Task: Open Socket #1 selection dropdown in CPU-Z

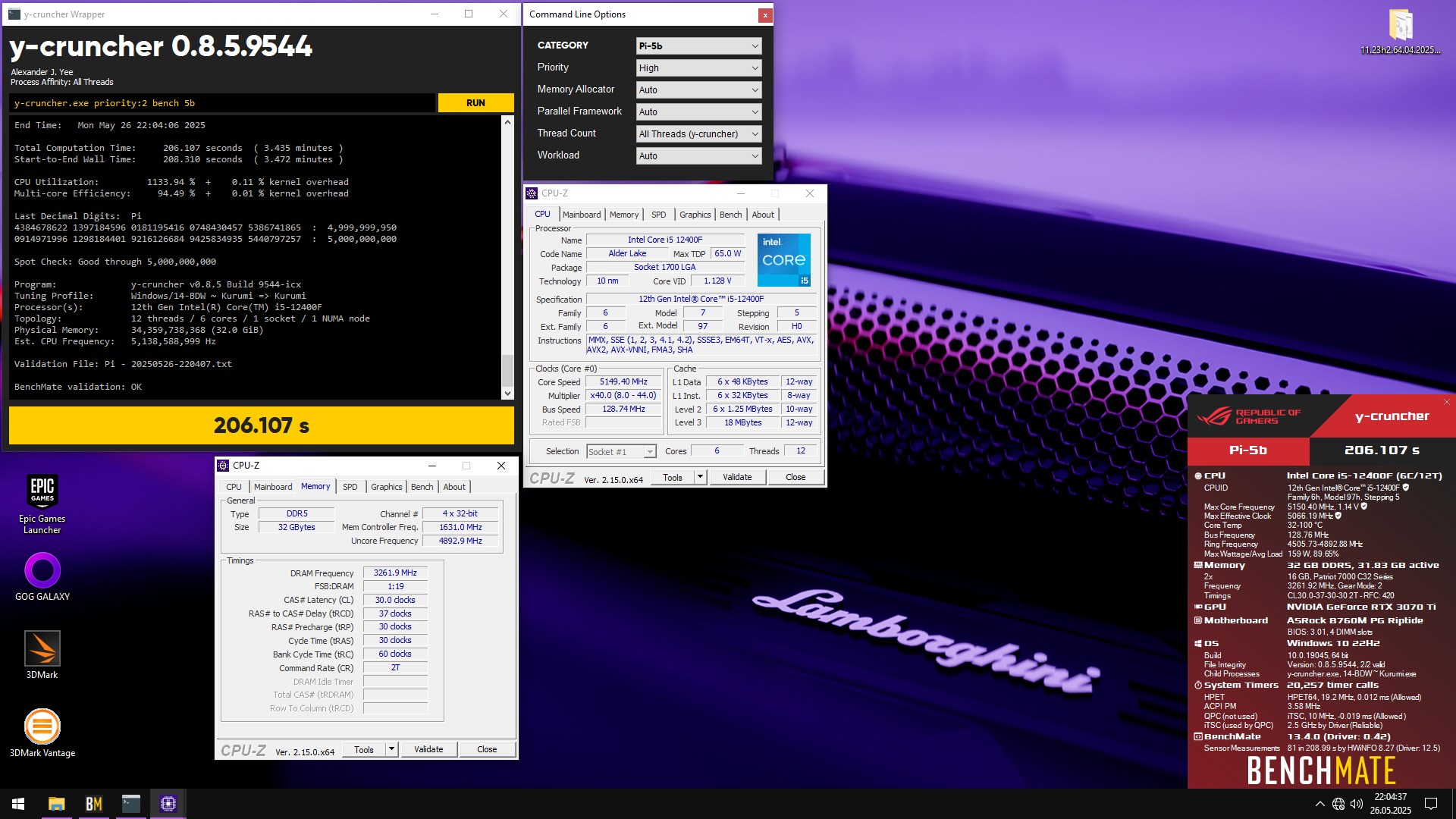Action: (x=621, y=451)
